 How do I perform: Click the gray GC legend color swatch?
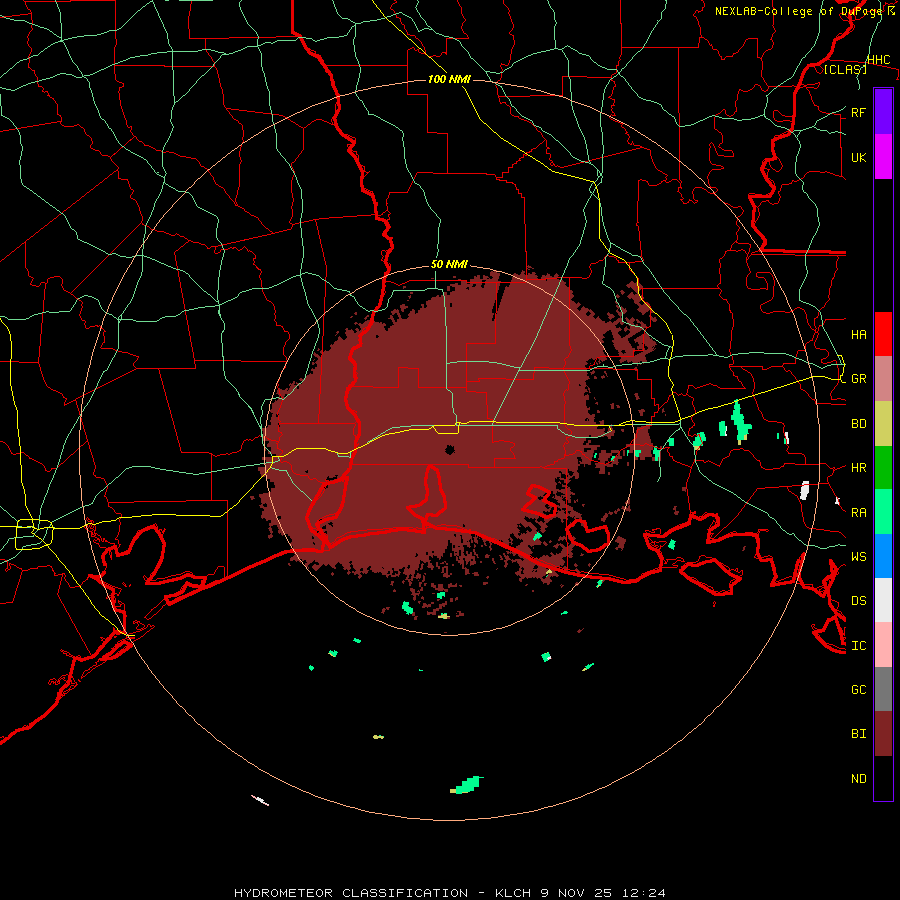883,689
